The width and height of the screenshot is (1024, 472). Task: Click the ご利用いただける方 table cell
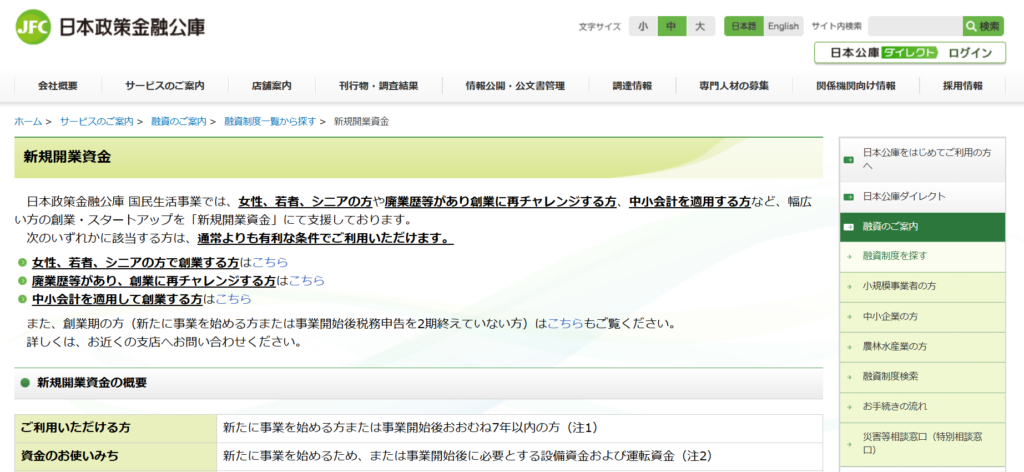click(116, 428)
